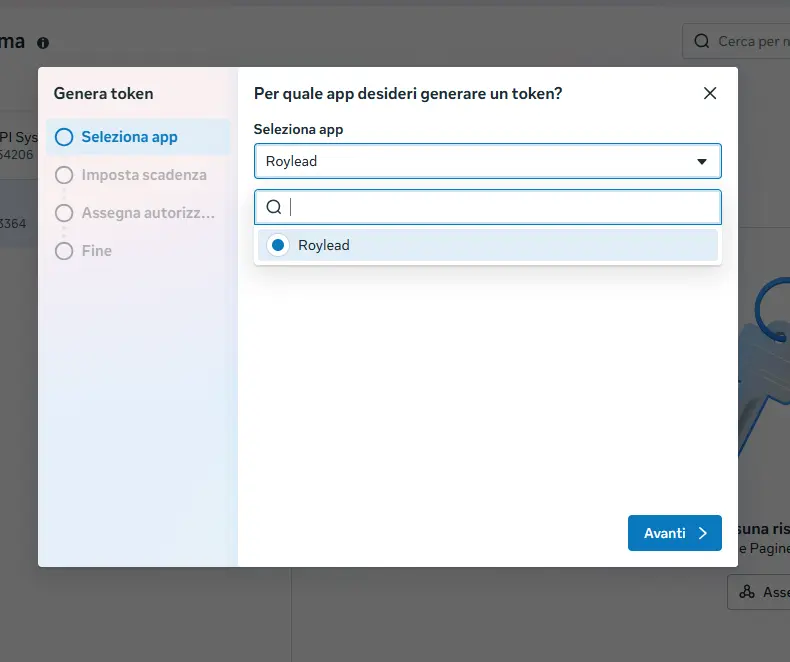790x662 pixels.
Task: Open the Seleziona app dropdown showing Roylead
Action: pyautogui.click(x=488, y=161)
